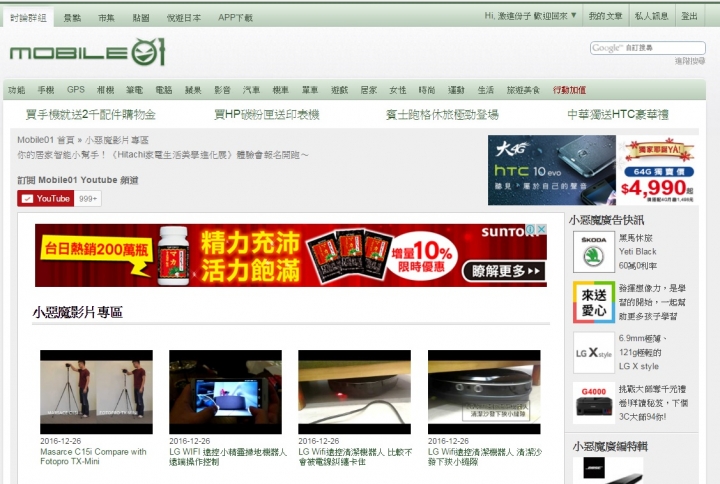Click 登出 to log out

[689, 16]
